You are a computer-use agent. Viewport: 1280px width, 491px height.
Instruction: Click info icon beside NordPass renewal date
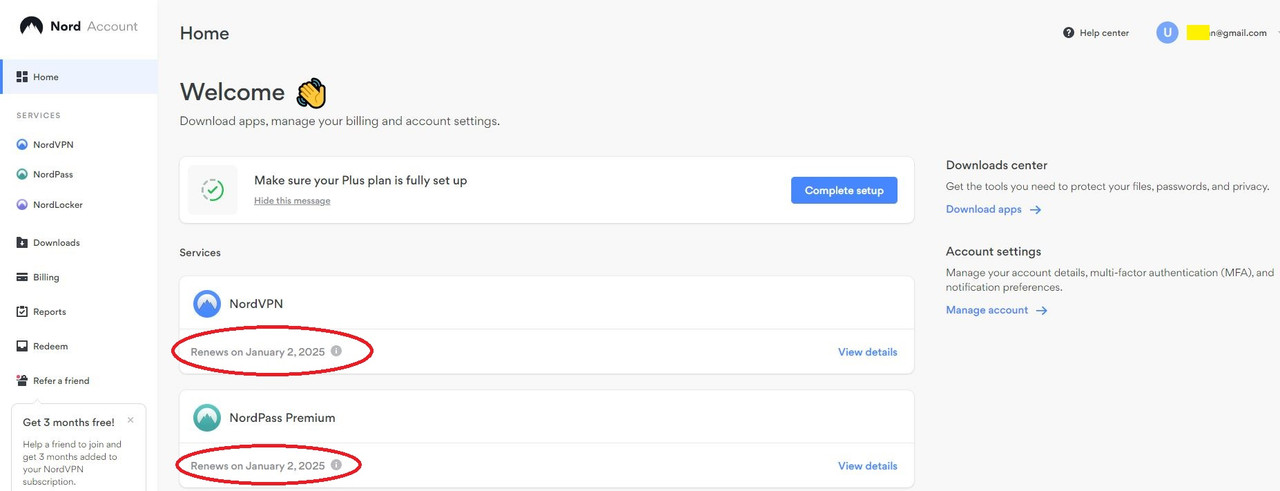tap(336, 465)
